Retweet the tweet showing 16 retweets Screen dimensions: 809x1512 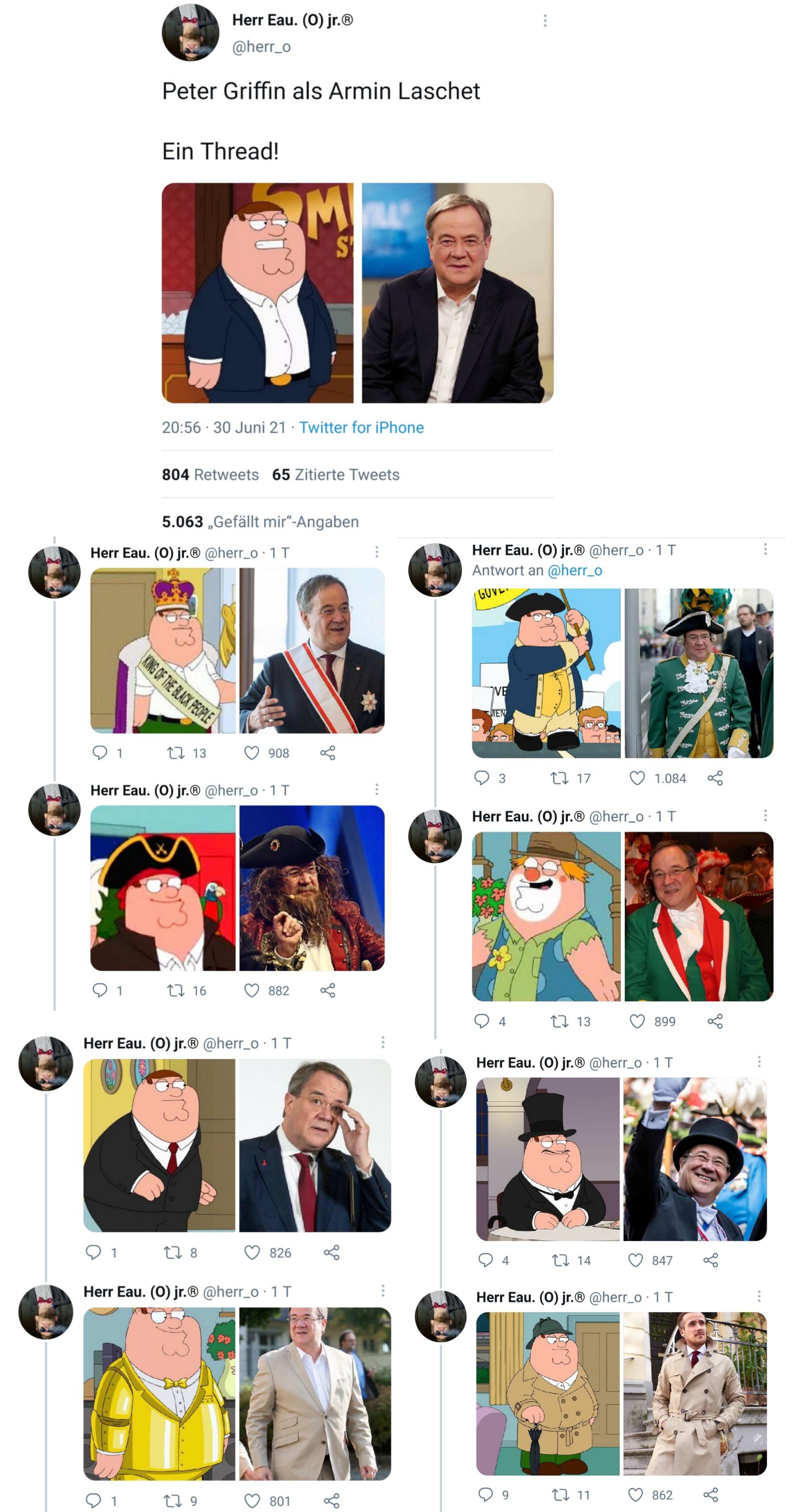pyautogui.click(x=176, y=990)
